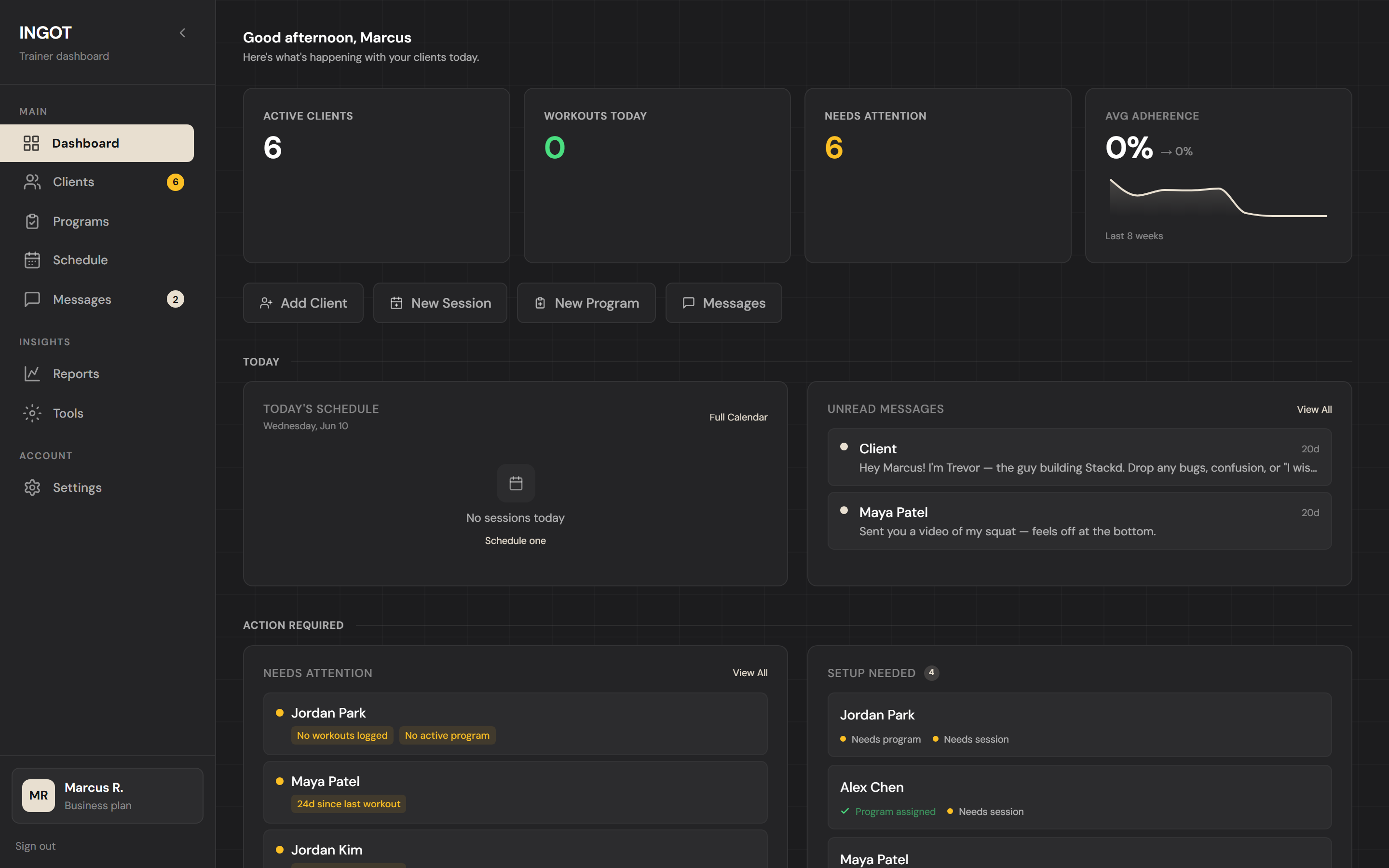Click the Programs clipboard icon

pyautogui.click(x=32, y=221)
